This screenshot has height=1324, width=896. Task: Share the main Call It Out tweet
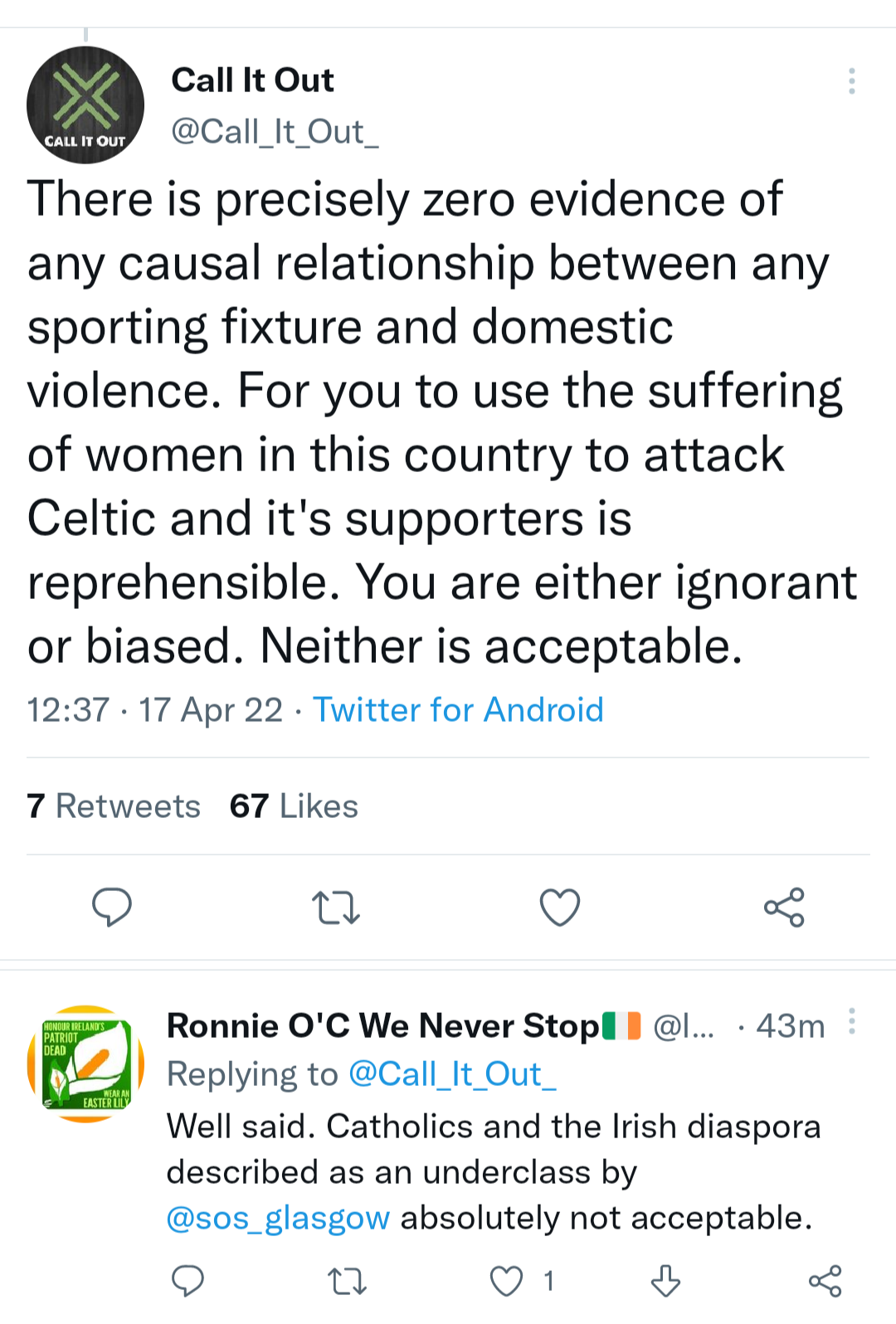click(784, 907)
